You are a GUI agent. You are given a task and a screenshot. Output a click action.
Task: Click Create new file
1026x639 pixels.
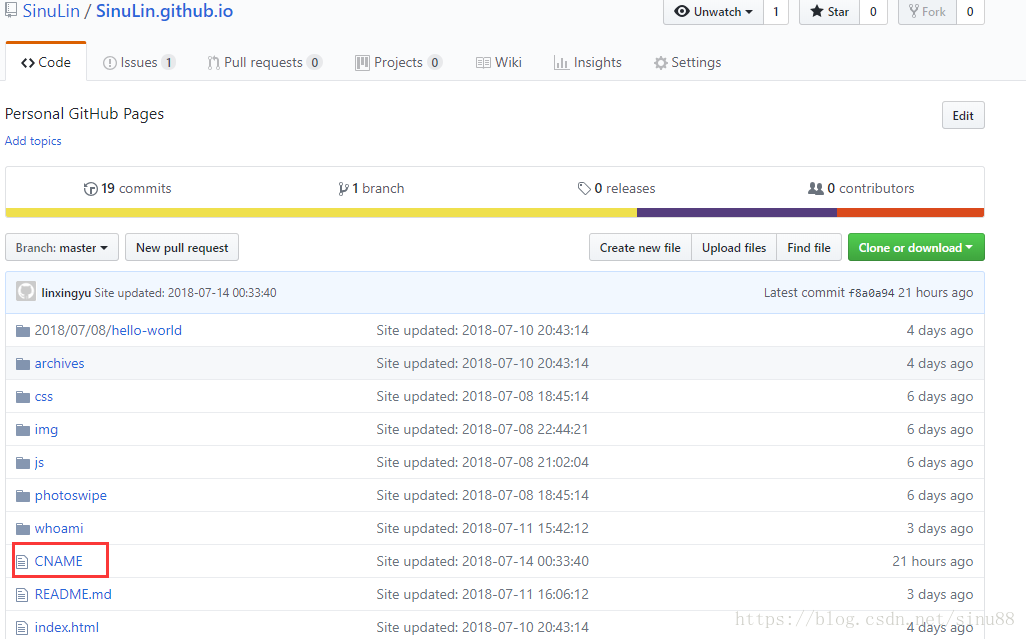click(640, 248)
